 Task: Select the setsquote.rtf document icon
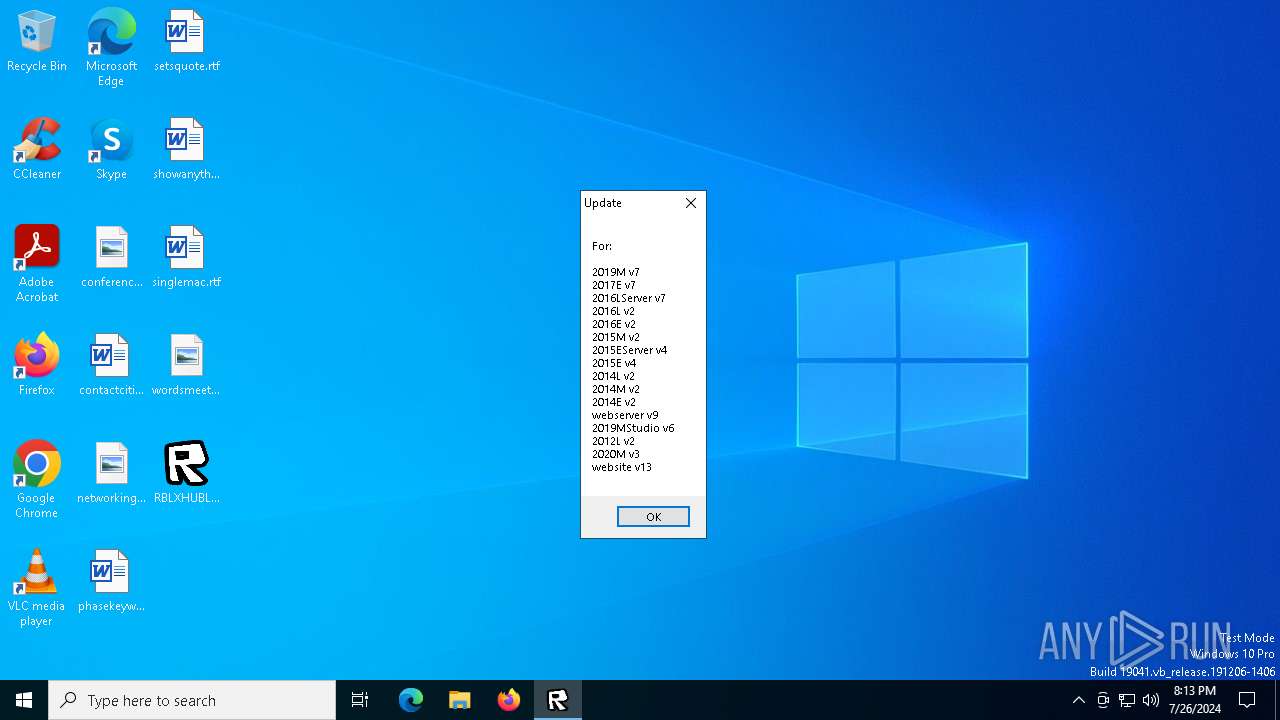pos(186,41)
